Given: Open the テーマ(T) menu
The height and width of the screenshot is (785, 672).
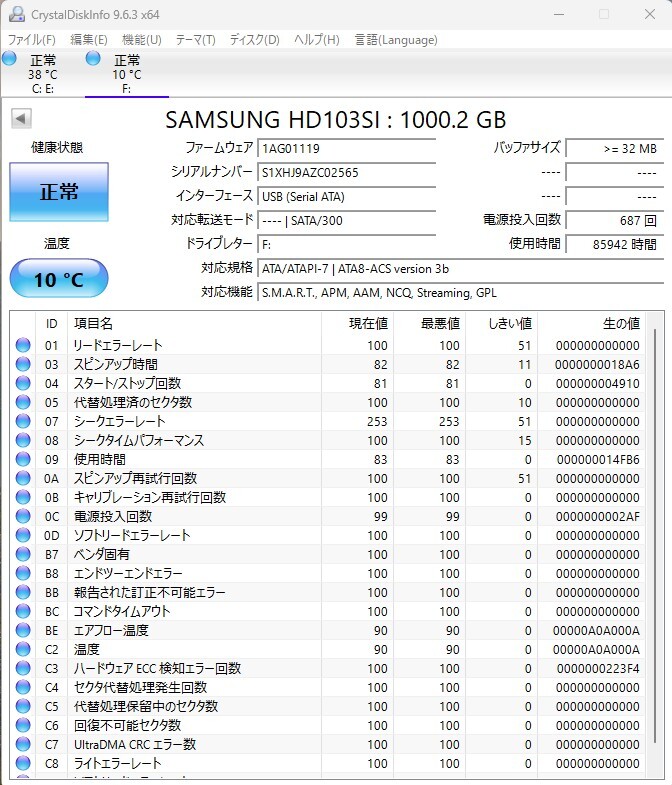Looking at the screenshot, I should click(x=195, y=40).
